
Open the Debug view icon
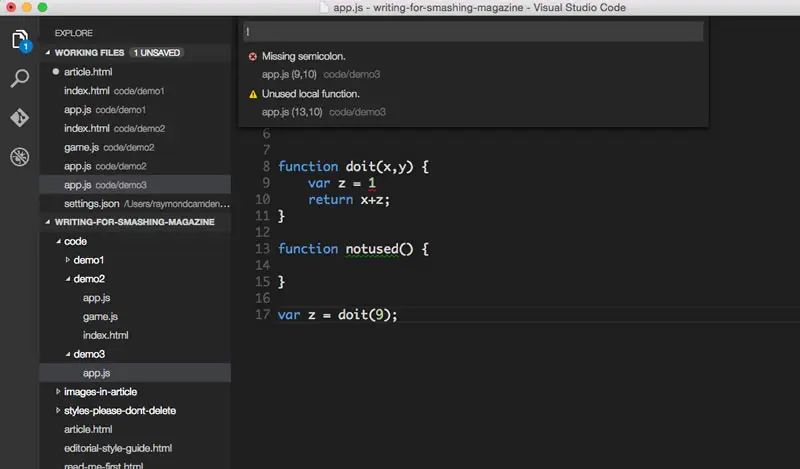(20, 157)
